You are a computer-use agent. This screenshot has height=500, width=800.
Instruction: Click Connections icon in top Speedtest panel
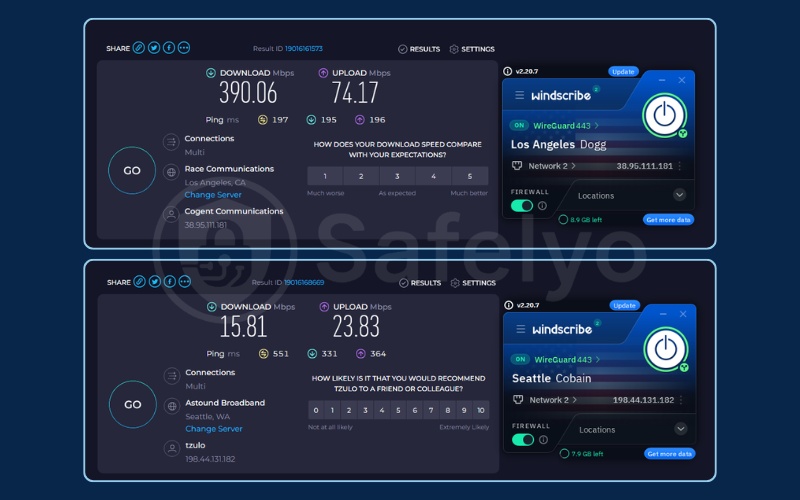[x=171, y=141]
